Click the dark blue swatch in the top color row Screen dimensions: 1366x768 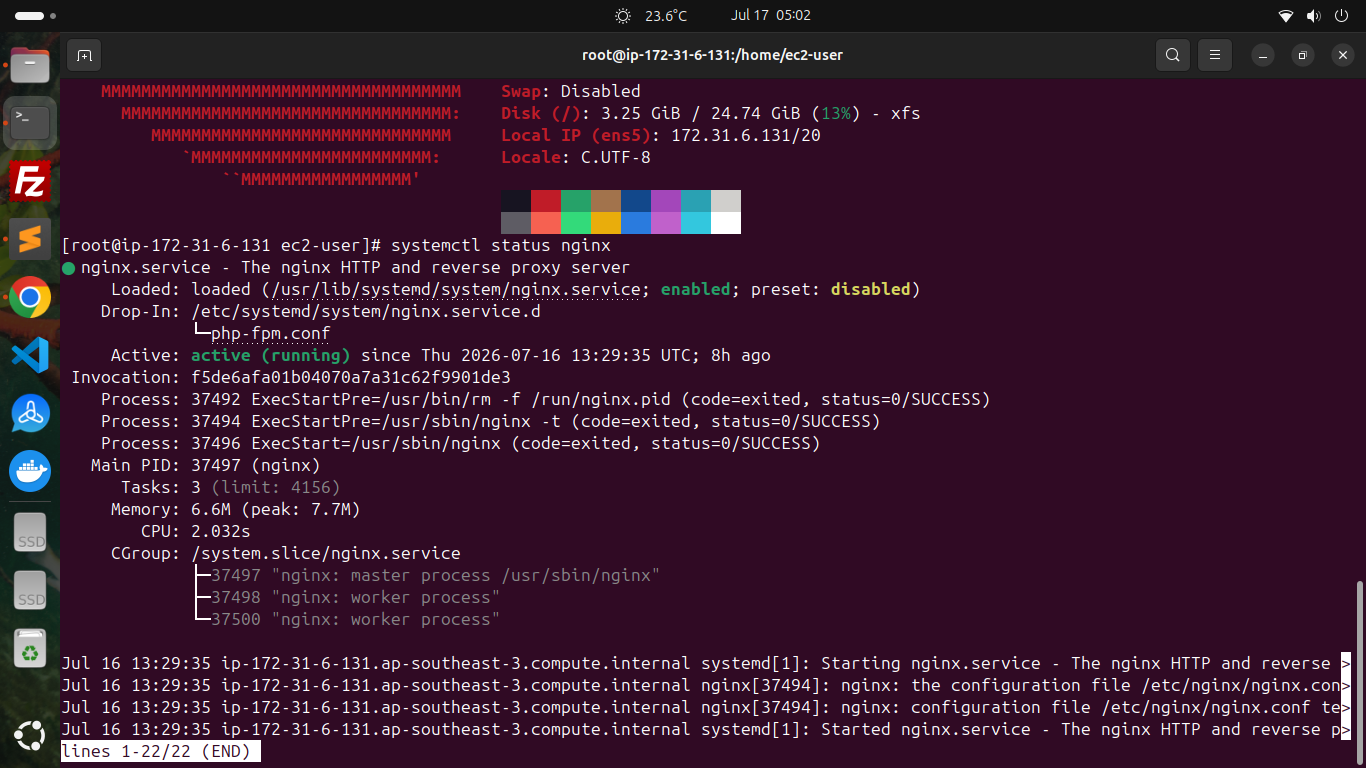pos(636,201)
